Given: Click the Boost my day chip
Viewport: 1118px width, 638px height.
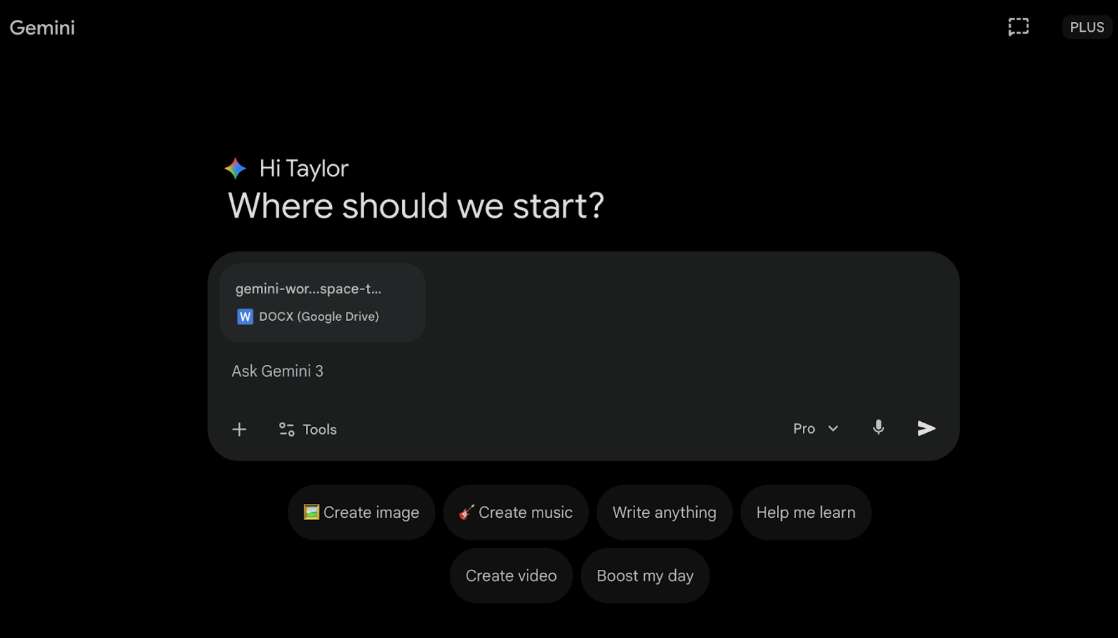Looking at the screenshot, I should pyautogui.click(x=645, y=575).
